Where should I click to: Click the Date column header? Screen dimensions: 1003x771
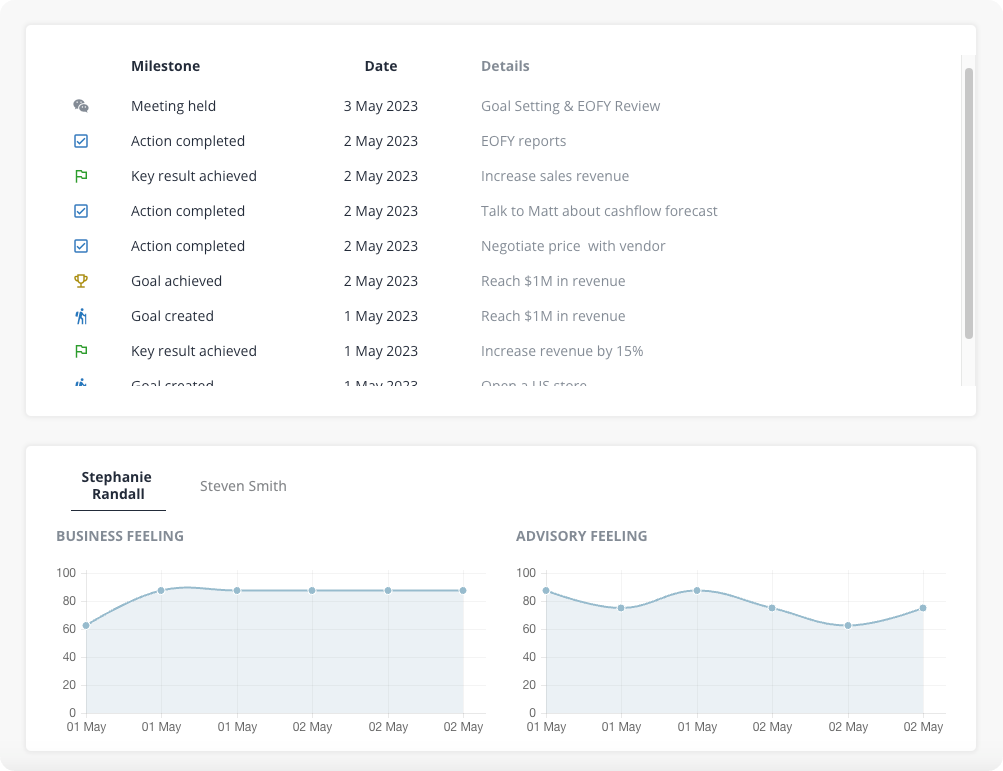[380, 65]
